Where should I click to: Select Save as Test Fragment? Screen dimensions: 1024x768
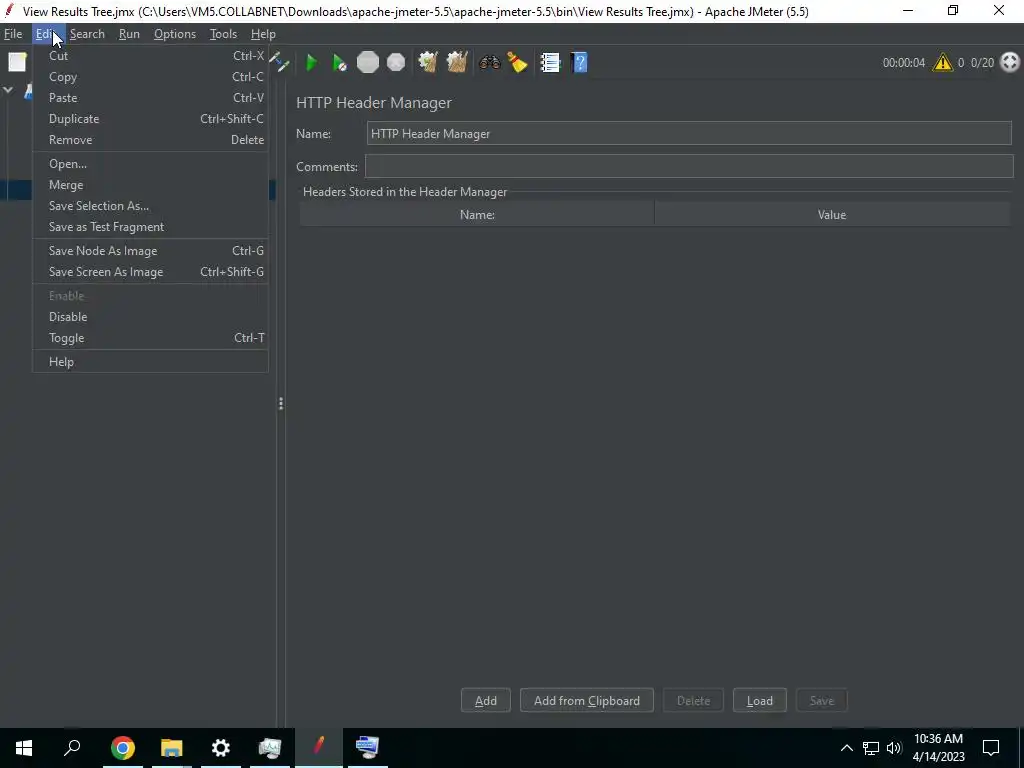(x=150, y=227)
